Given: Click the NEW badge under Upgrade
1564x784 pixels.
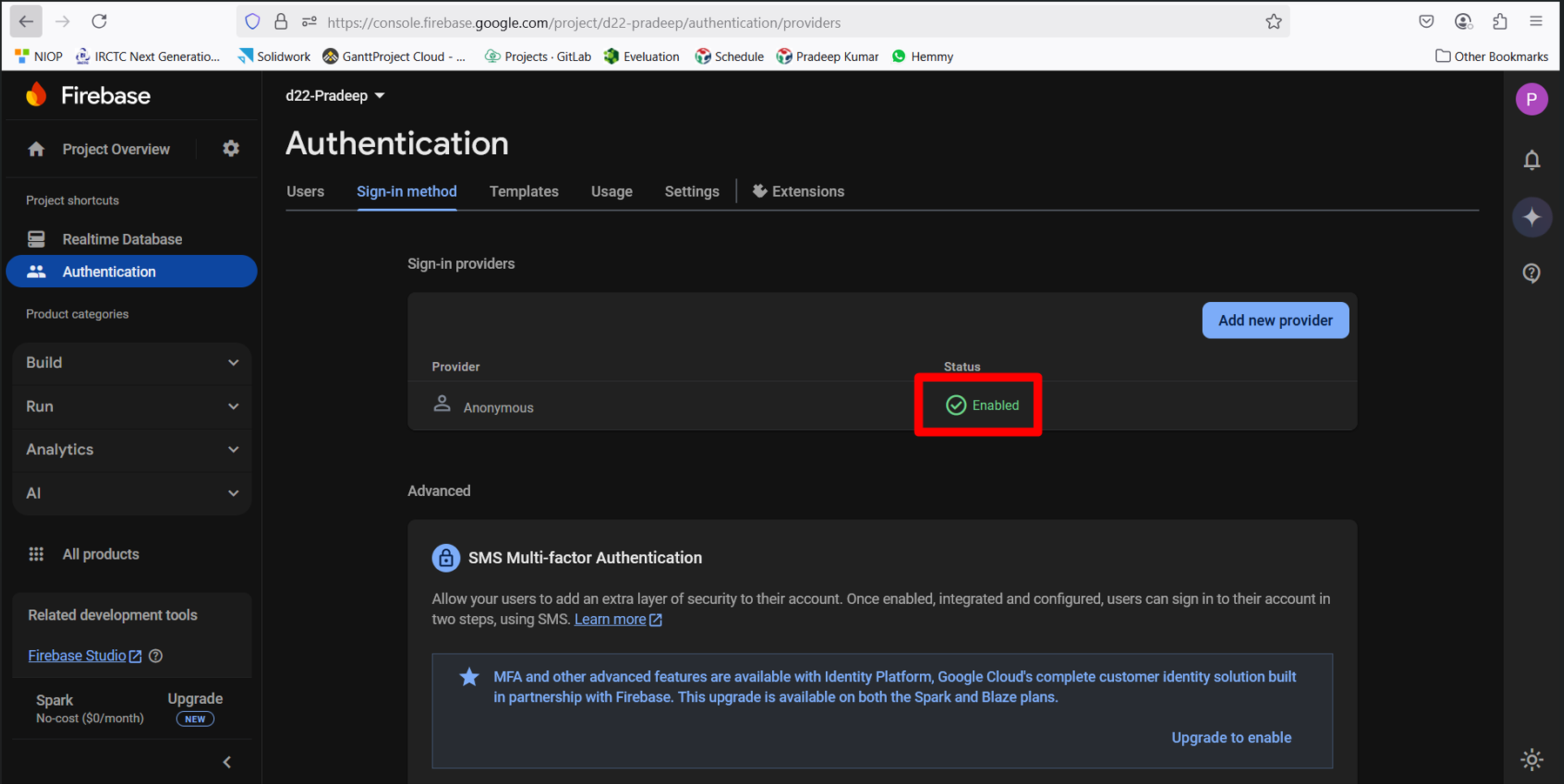Looking at the screenshot, I should (x=195, y=719).
